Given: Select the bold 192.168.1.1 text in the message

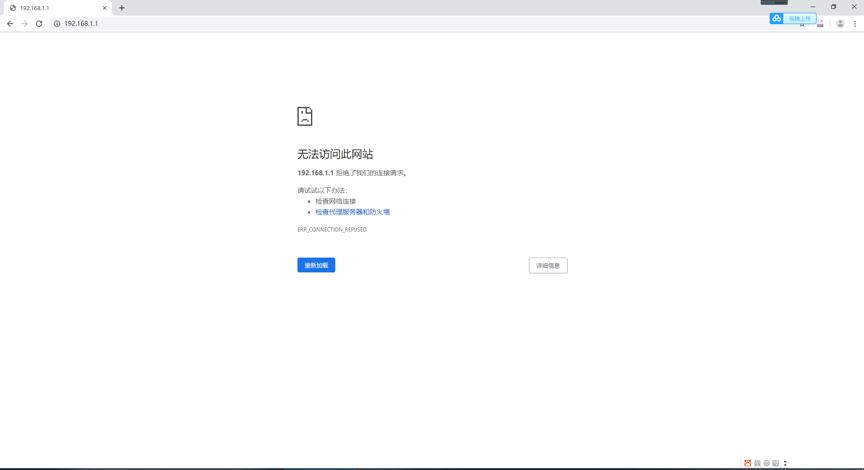Looking at the screenshot, I should (x=315, y=173).
